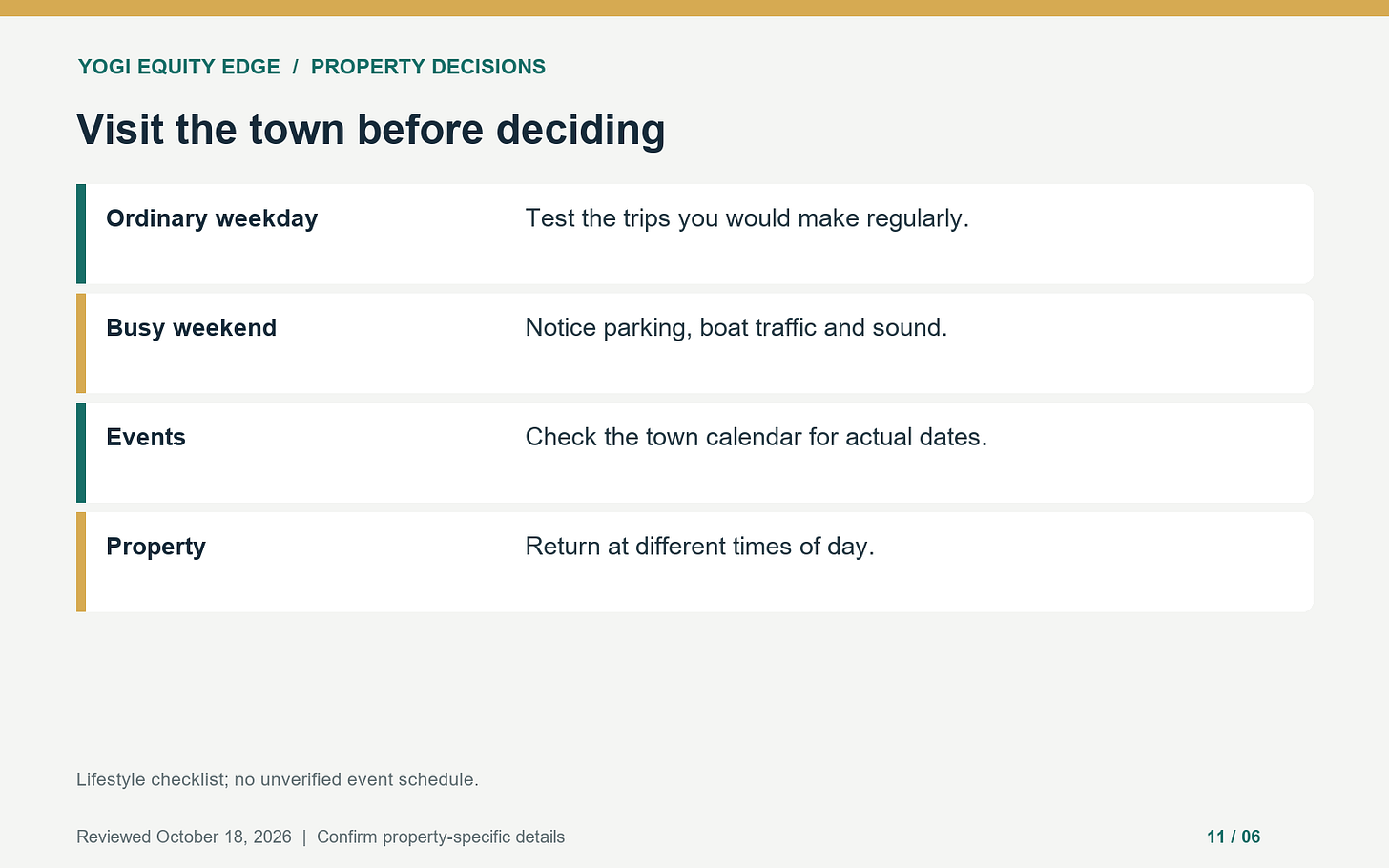Click the teal accent bar beside Events
Image resolution: width=1389 pixels, height=868 pixels.
coord(81,452)
